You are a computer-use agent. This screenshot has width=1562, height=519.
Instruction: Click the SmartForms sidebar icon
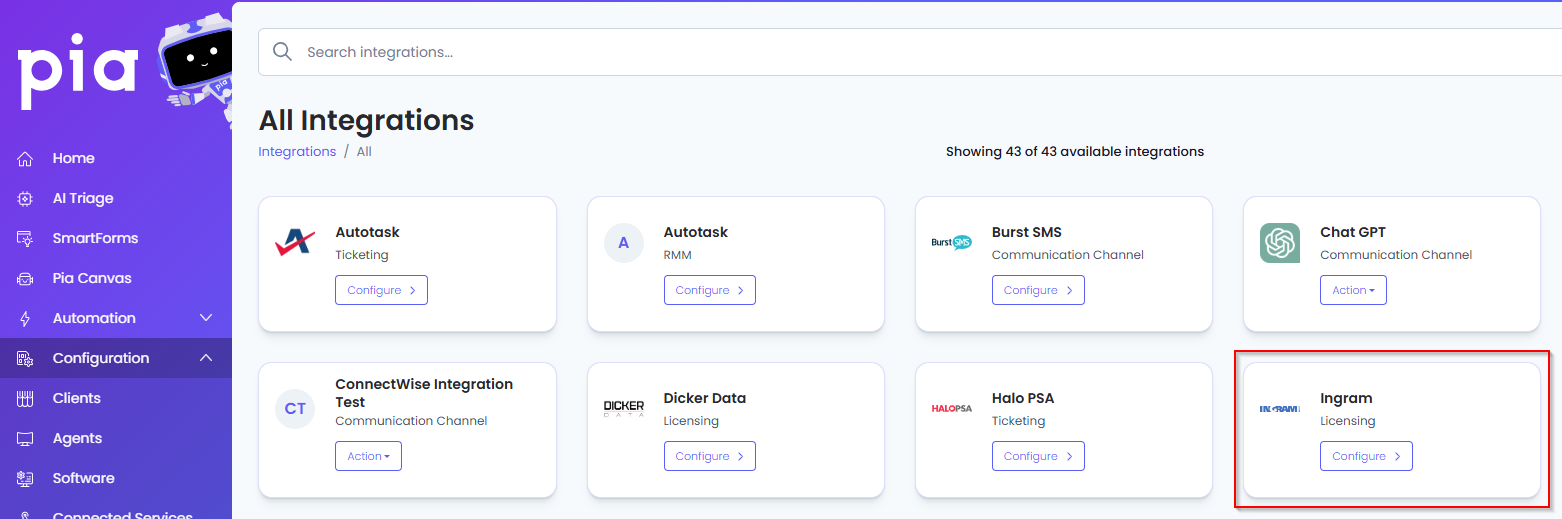[26, 238]
